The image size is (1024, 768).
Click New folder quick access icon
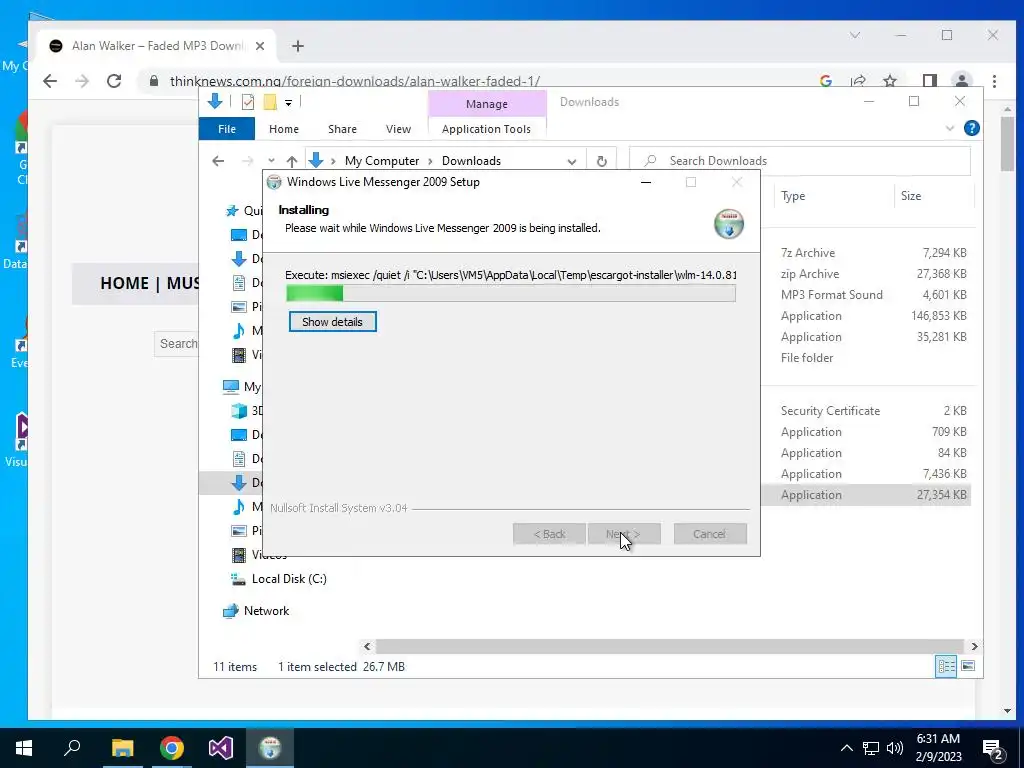(270, 102)
